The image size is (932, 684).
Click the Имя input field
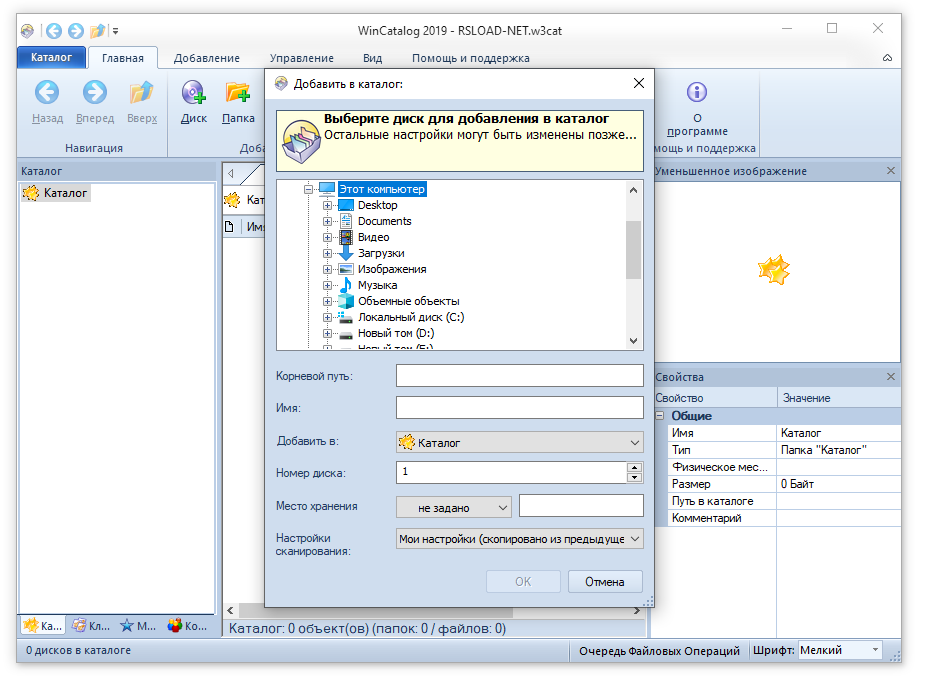coord(519,408)
